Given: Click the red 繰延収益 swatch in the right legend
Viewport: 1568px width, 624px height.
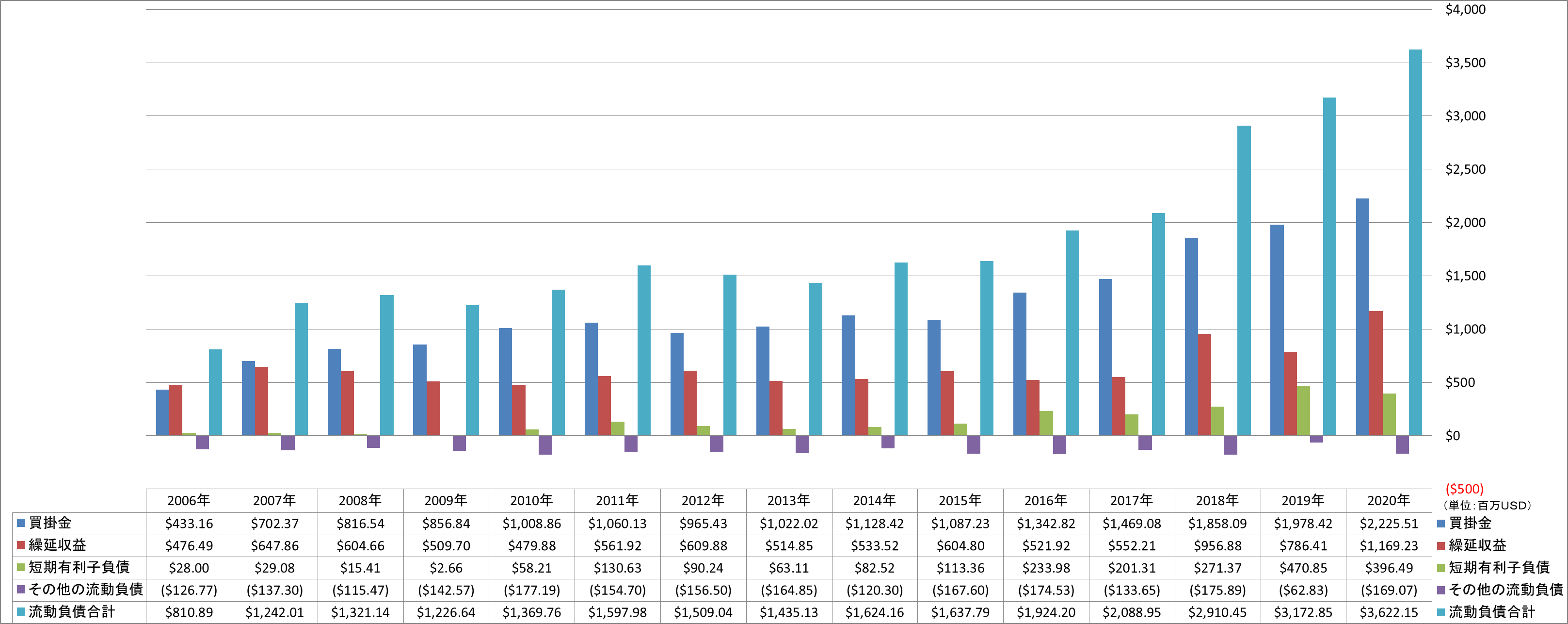Looking at the screenshot, I should pyautogui.click(x=1441, y=545).
